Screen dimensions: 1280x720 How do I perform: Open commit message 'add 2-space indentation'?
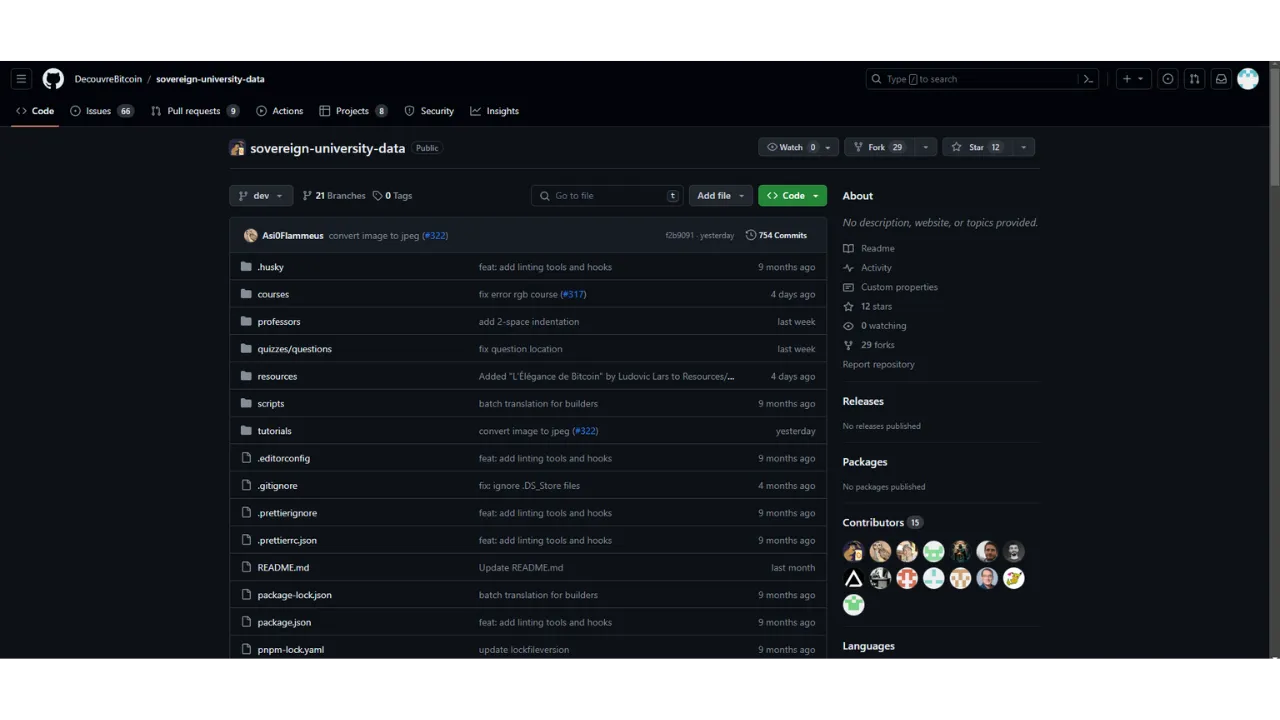[x=529, y=322]
